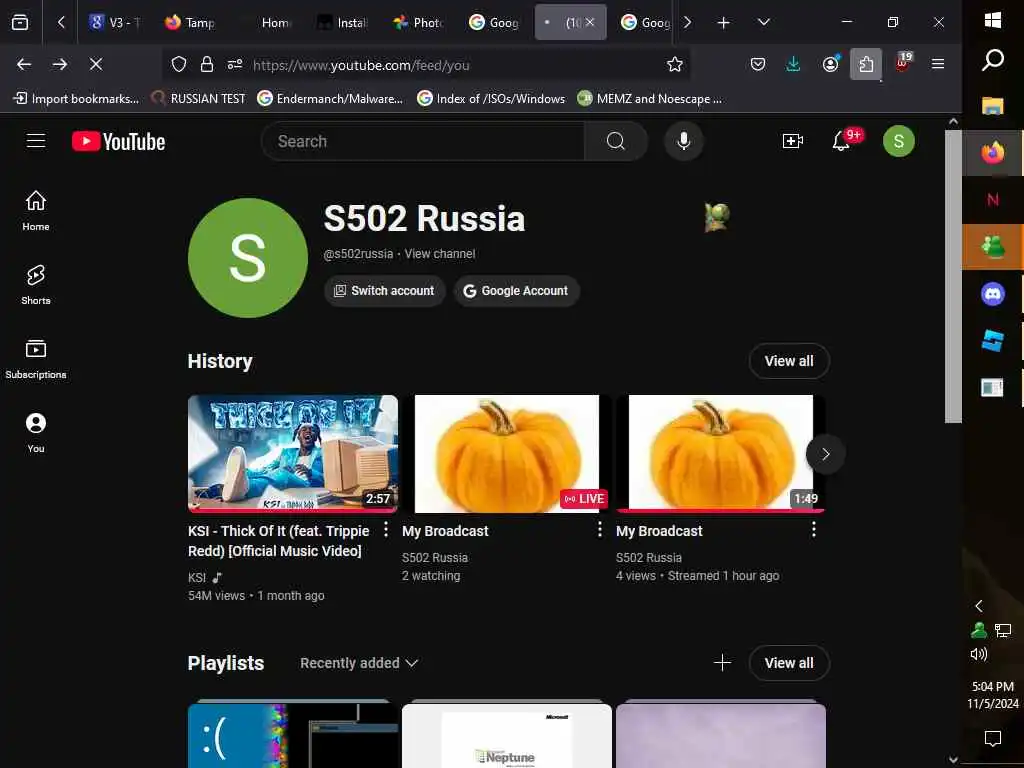Open the site permissions icon in the address bar
The height and width of the screenshot is (768, 1024).
234,64
